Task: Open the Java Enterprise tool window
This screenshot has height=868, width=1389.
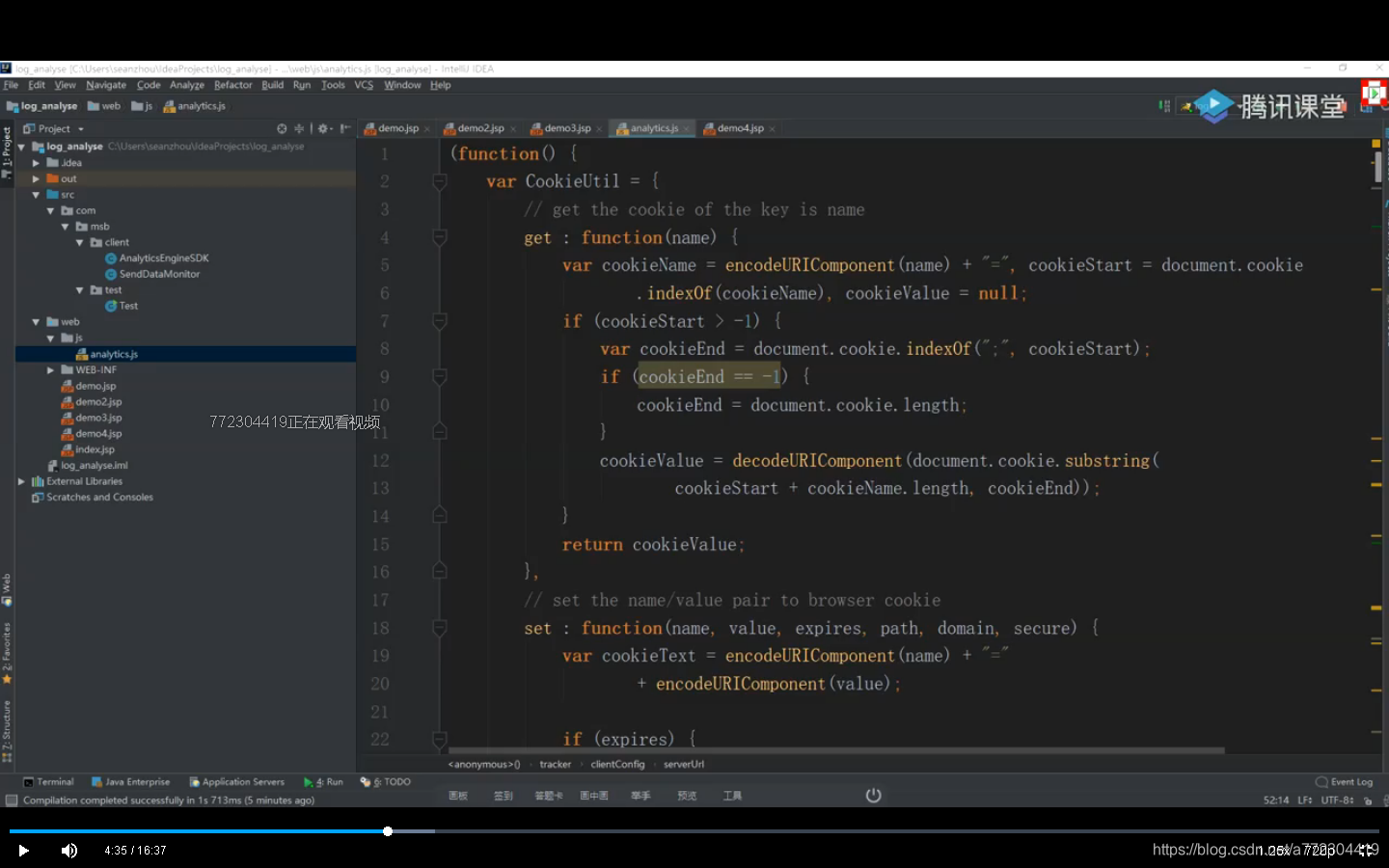Action: (x=130, y=782)
